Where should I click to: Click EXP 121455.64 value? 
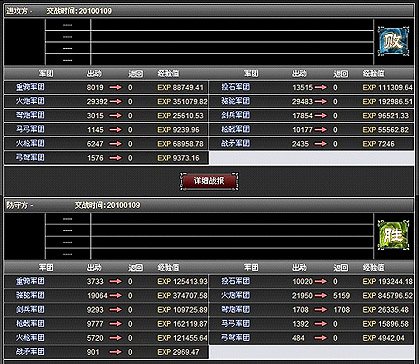coord(182,338)
